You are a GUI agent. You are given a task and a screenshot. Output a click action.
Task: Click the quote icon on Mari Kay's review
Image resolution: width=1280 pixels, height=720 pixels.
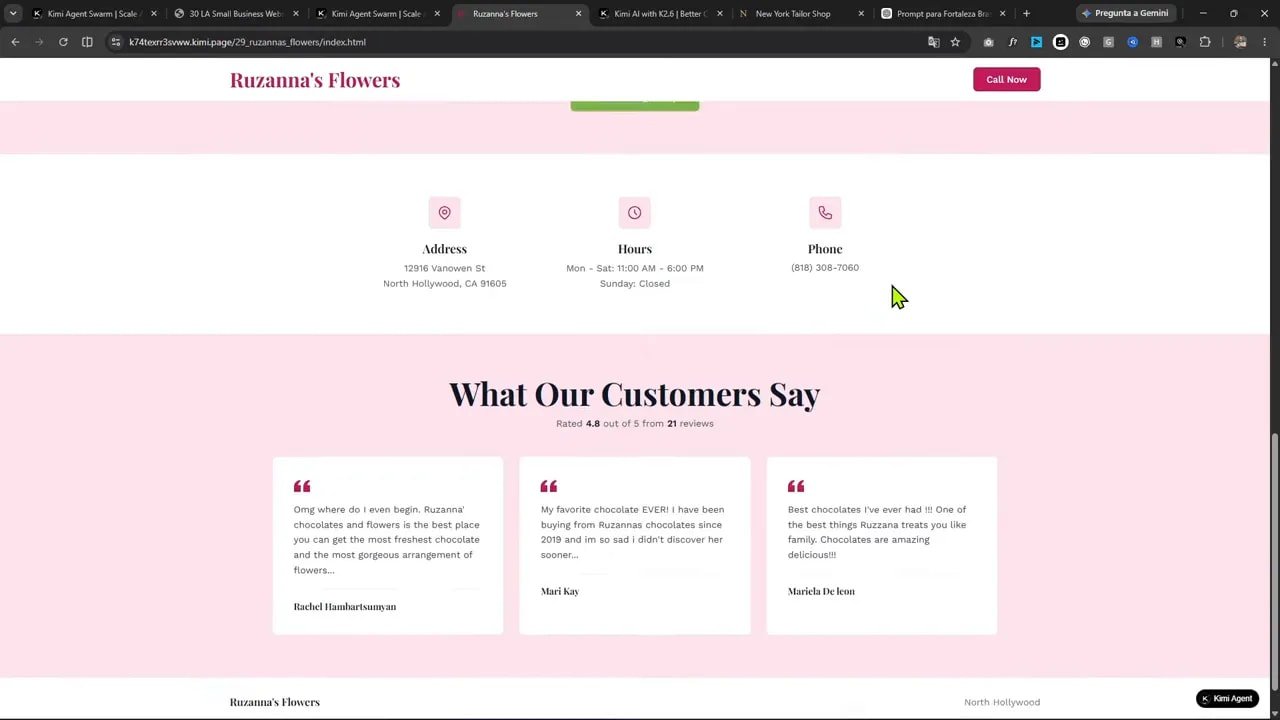[x=549, y=486]
